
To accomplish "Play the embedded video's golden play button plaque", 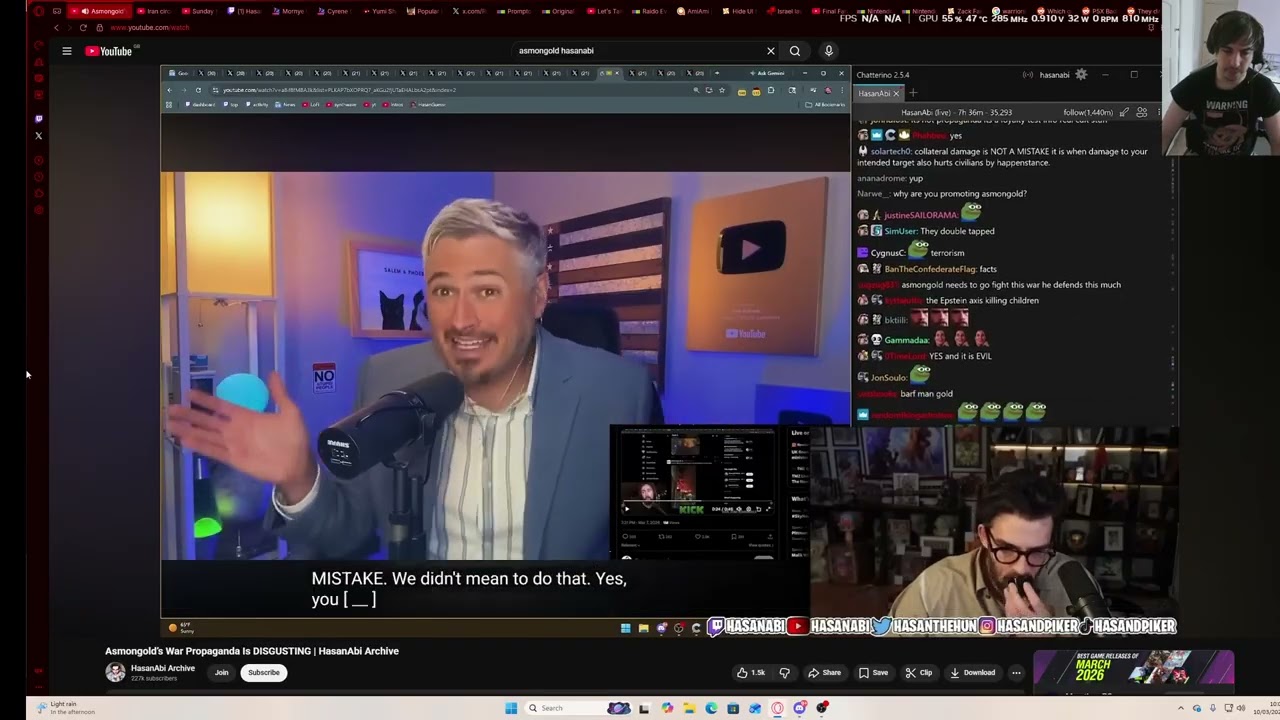I will tap(750, 250).
